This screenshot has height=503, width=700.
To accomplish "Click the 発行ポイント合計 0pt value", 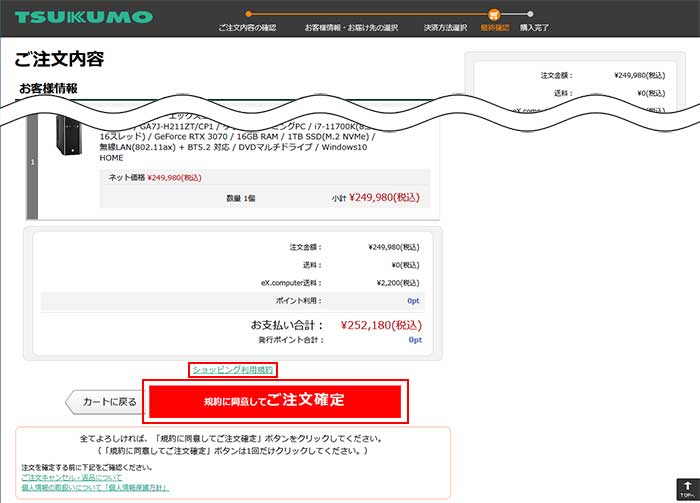I will (x=415, y=340).
